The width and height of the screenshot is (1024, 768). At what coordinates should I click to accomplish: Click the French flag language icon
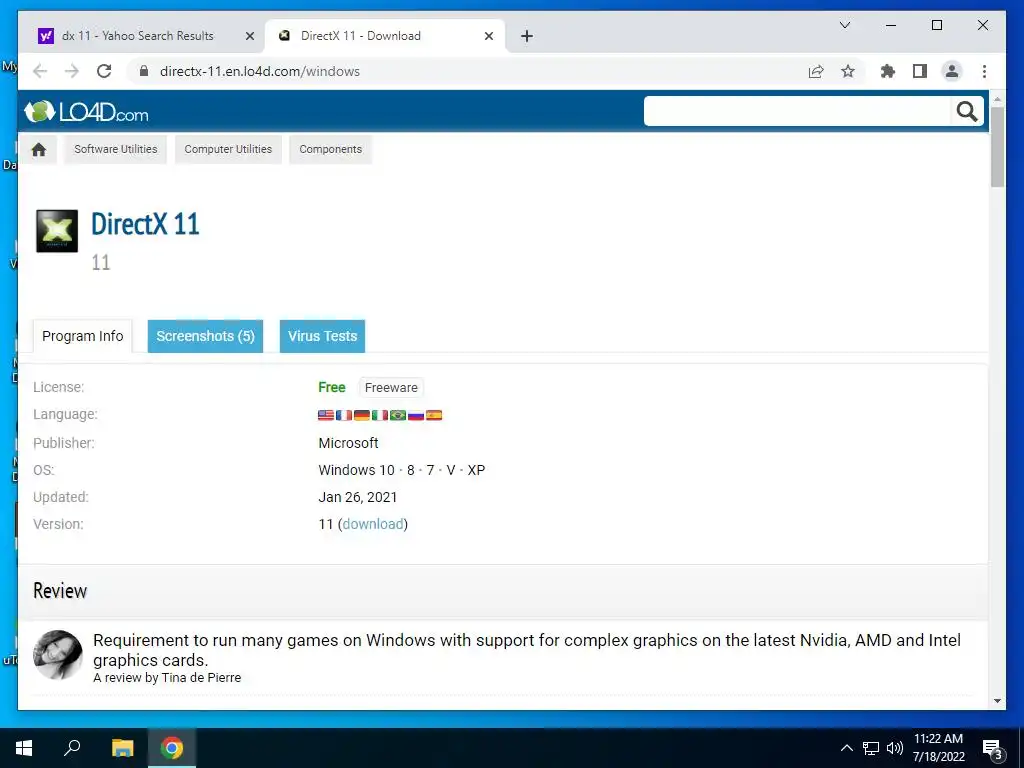[344, 415]
